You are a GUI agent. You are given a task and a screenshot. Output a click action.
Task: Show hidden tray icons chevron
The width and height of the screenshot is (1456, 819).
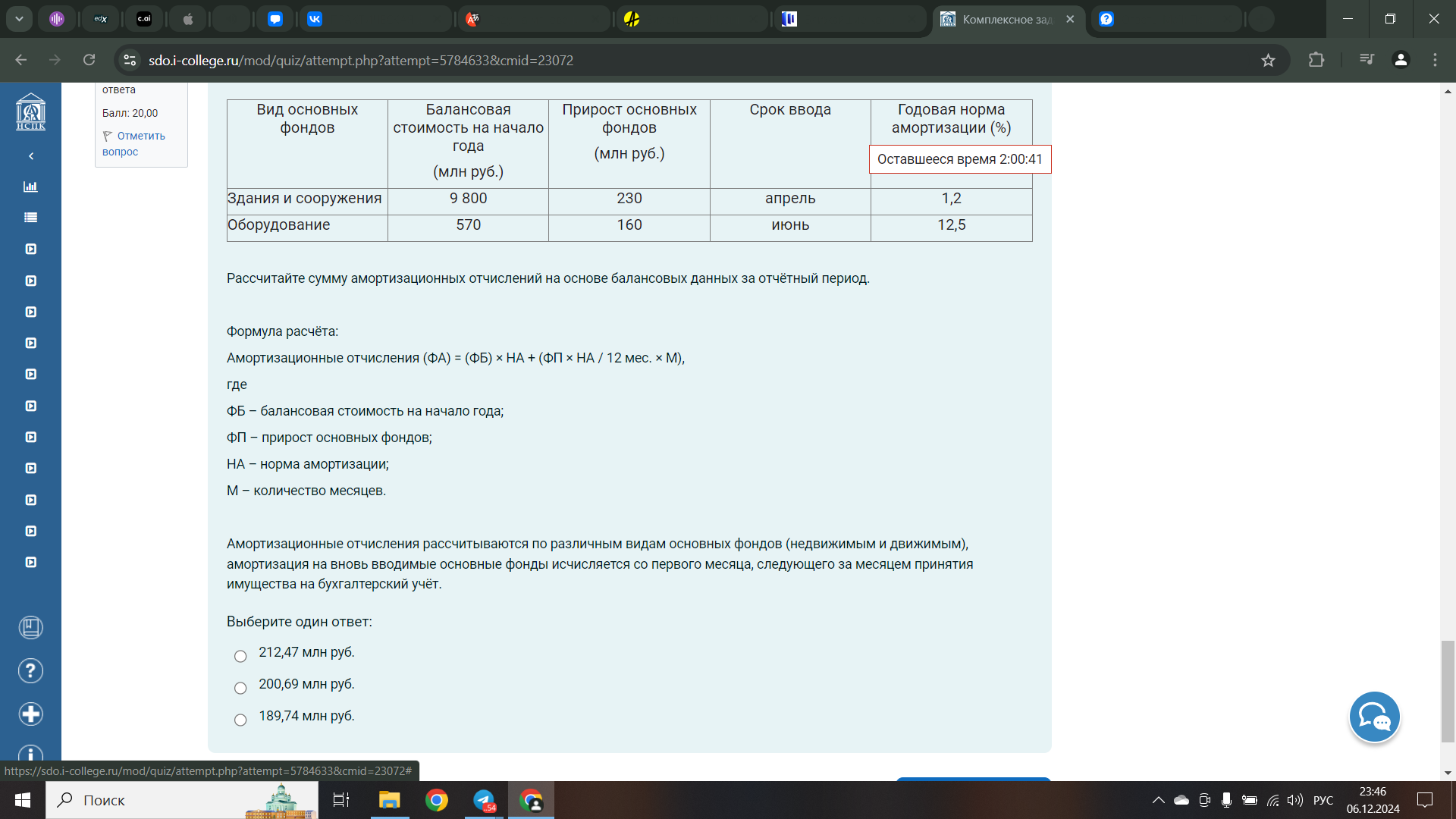coord(1158,800)
